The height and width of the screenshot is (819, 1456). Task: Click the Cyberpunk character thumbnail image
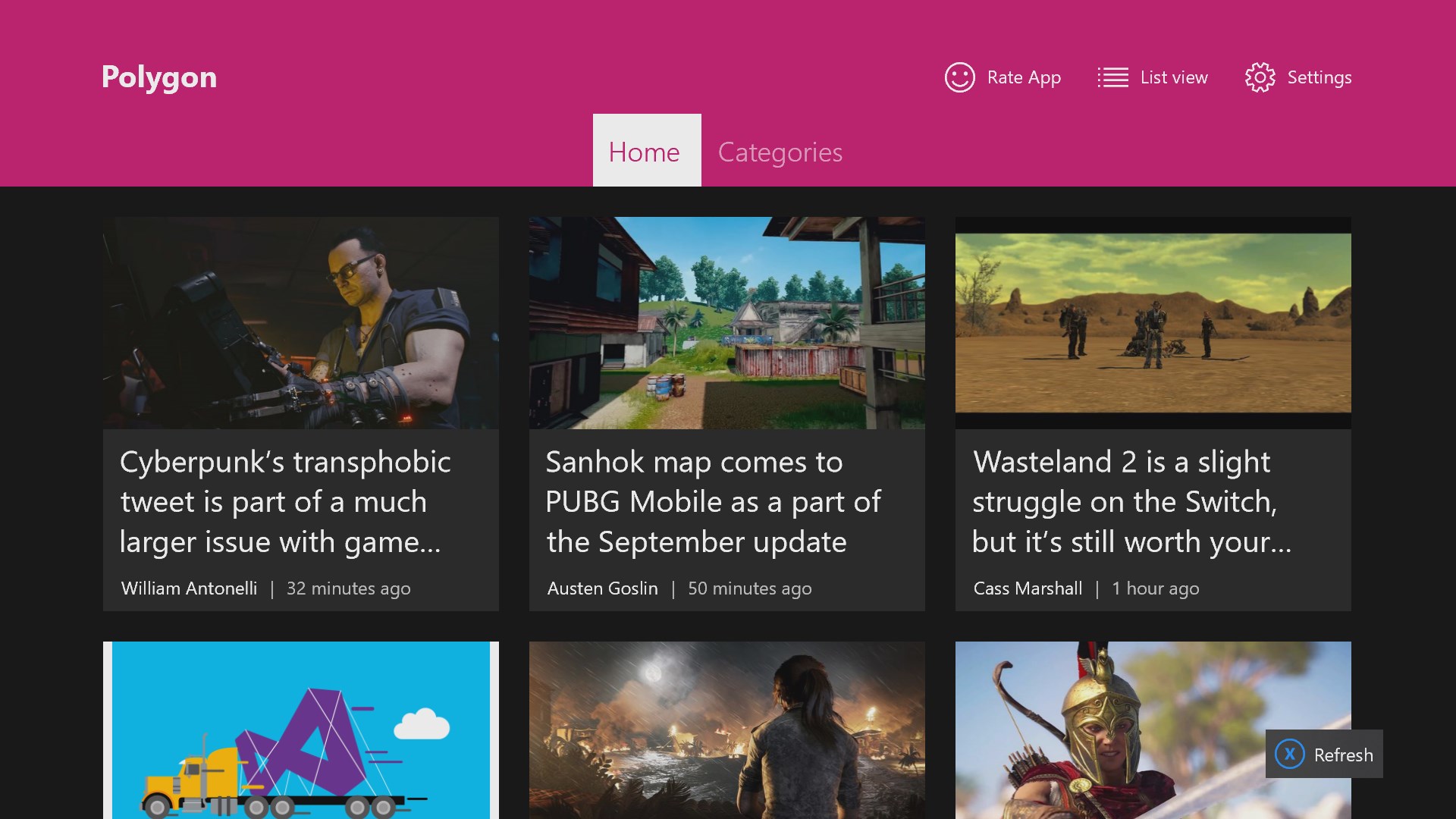[x=301, y=323]
